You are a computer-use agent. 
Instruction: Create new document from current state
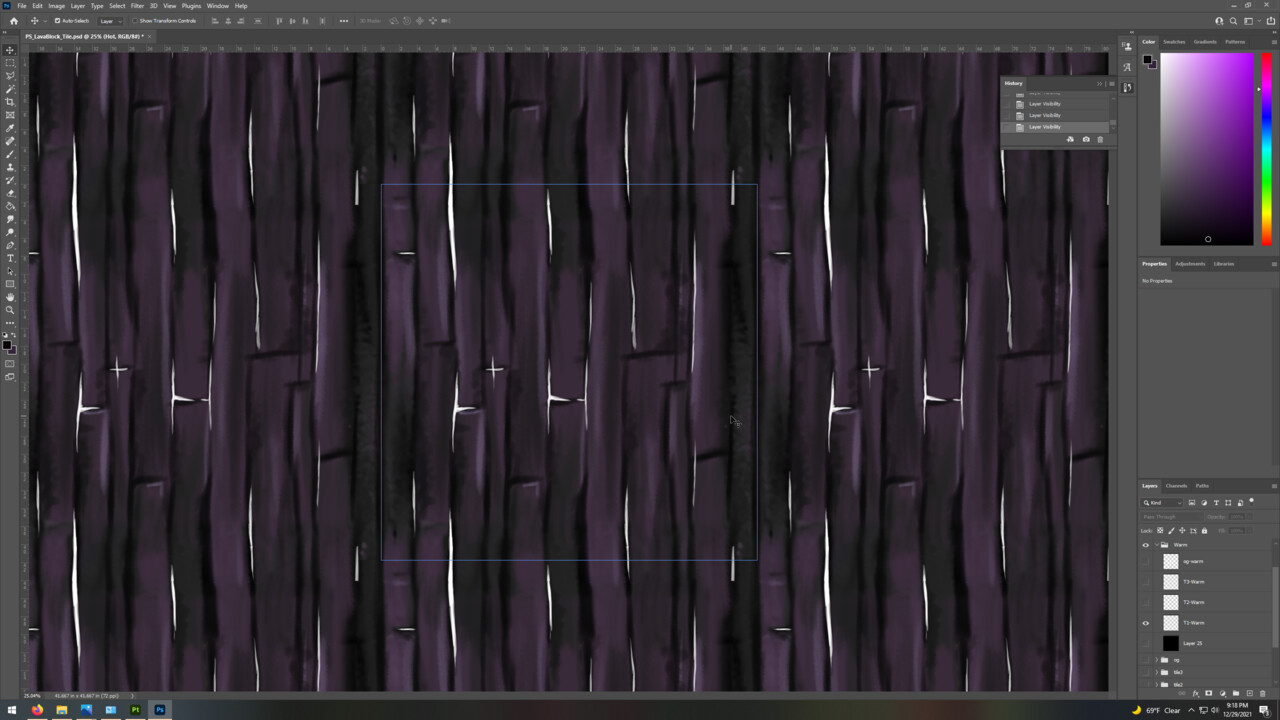[x=1070, y=139]
